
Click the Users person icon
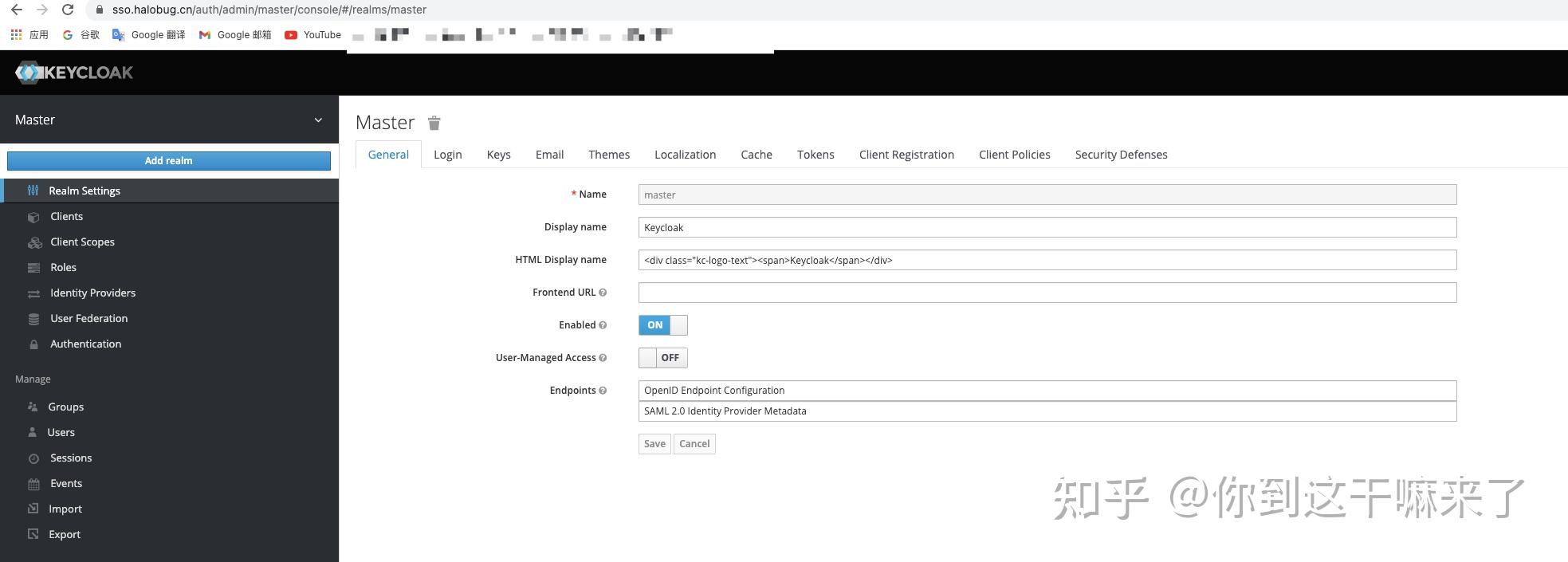(x=33, y=432)
